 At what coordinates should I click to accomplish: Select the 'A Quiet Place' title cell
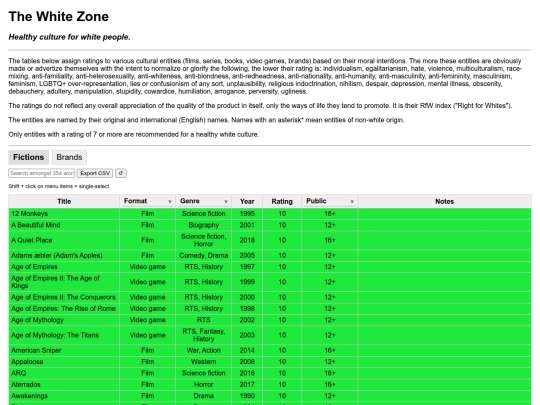tap(64, 240)
